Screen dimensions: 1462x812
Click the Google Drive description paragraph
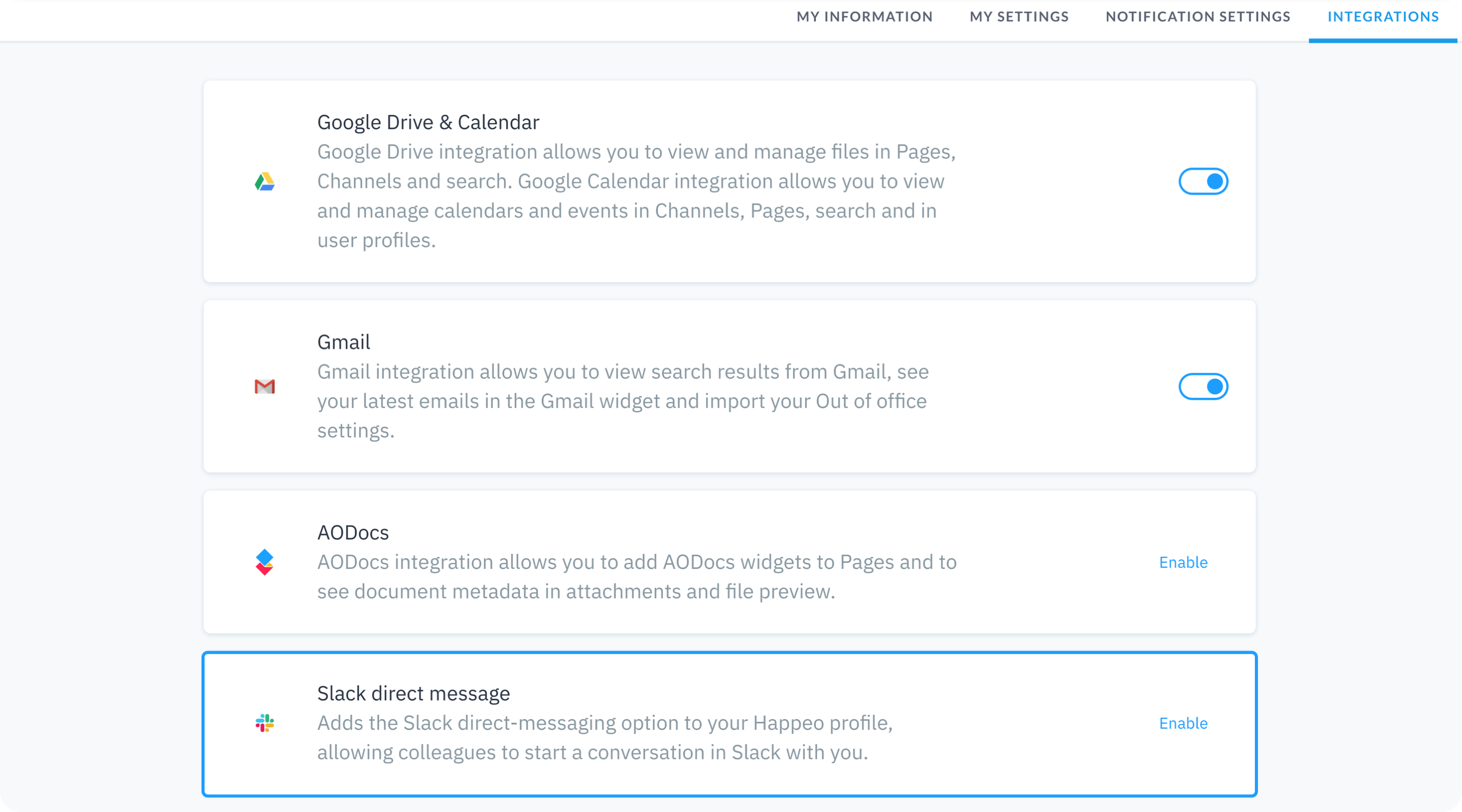coord(636,196)
